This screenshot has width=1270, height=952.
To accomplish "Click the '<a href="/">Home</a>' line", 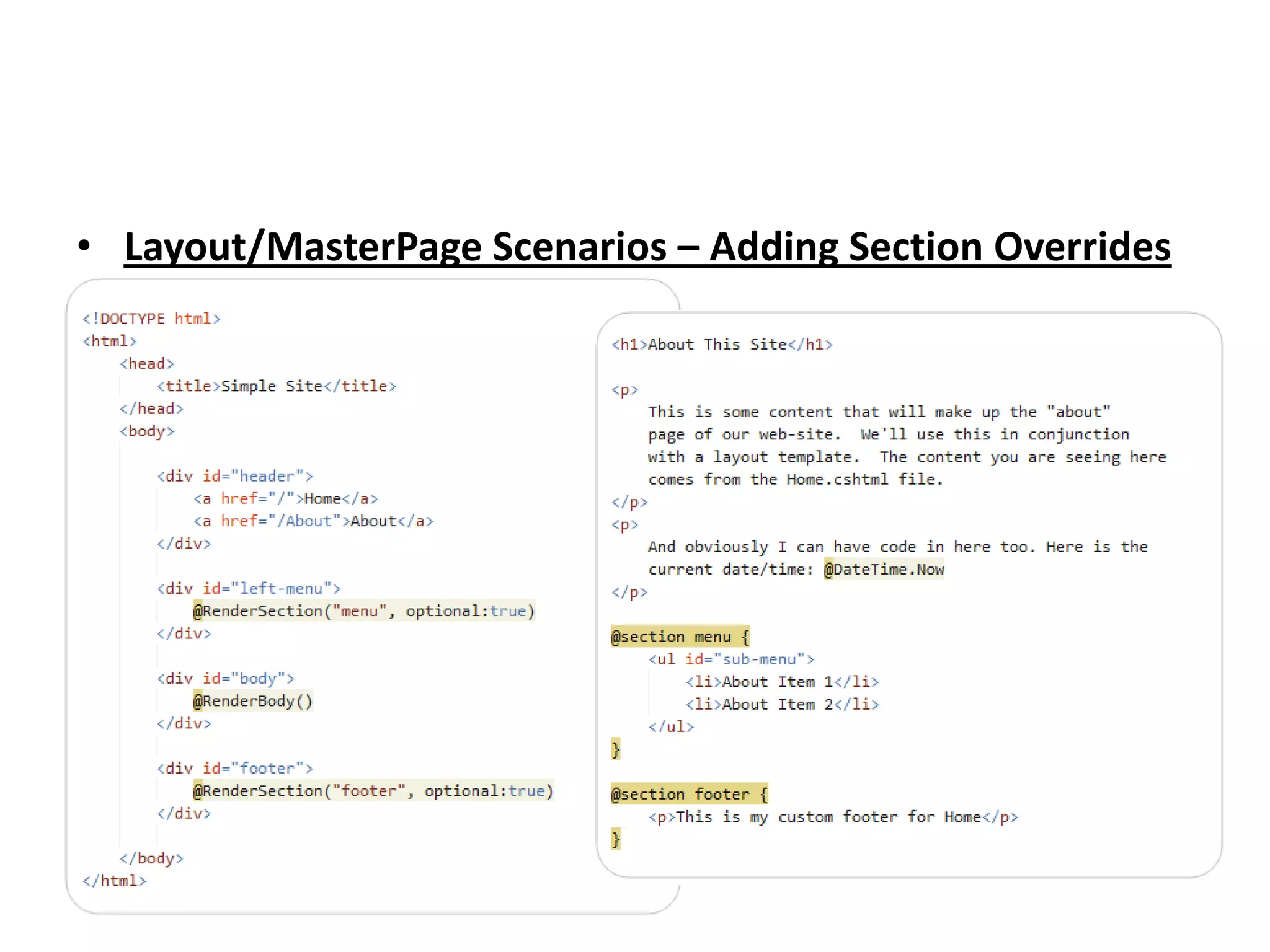I will coord(285,498).
